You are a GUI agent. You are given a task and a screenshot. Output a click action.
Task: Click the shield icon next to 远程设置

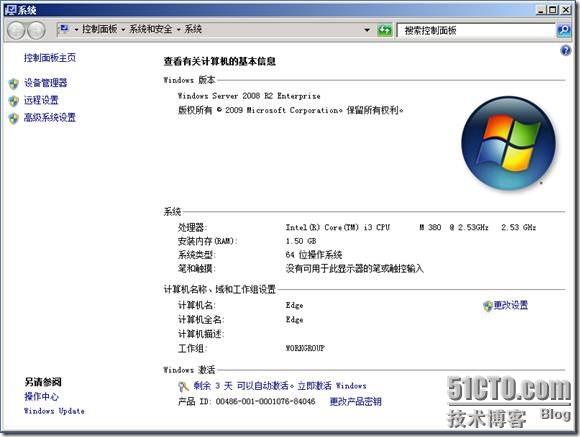[14, 101]
